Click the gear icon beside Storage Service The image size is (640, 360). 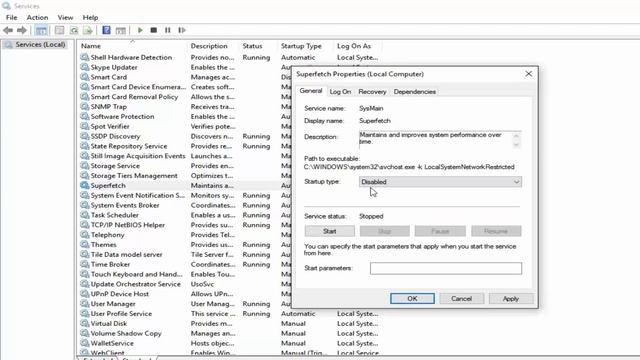84,166
